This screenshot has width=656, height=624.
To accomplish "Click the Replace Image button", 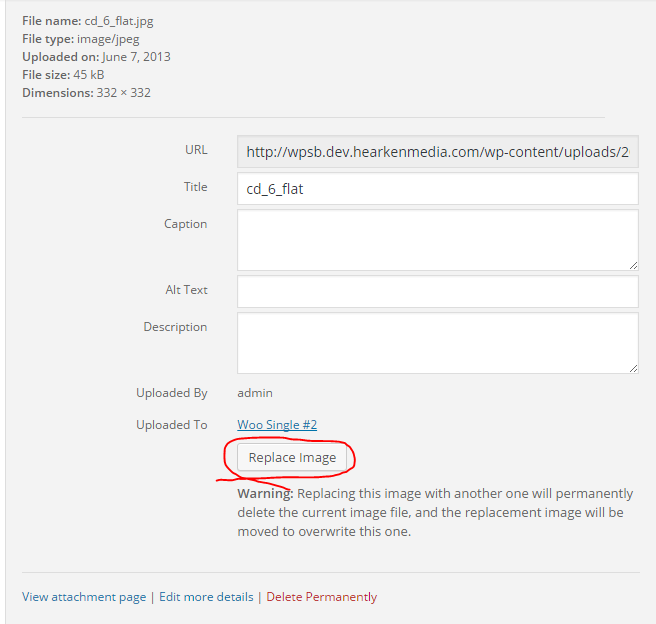I will (x=292, y=458).
